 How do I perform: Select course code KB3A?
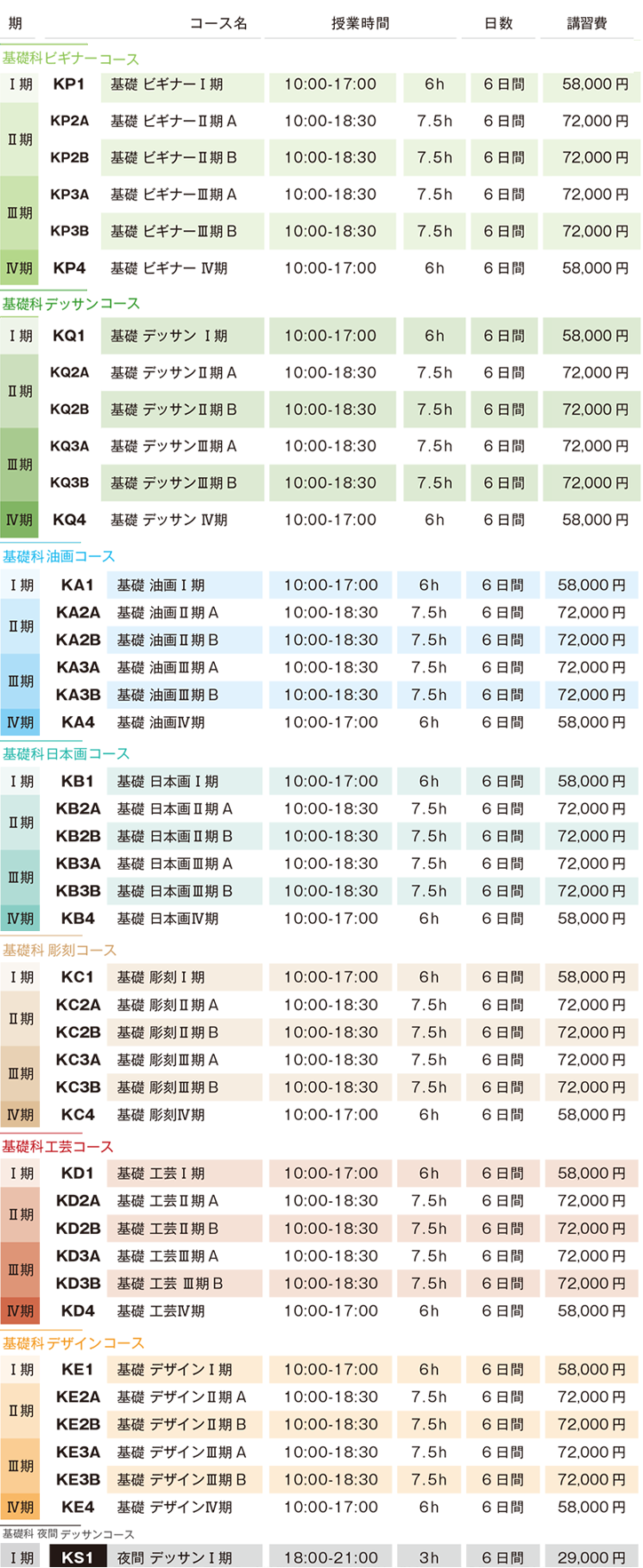click(78, 864)
